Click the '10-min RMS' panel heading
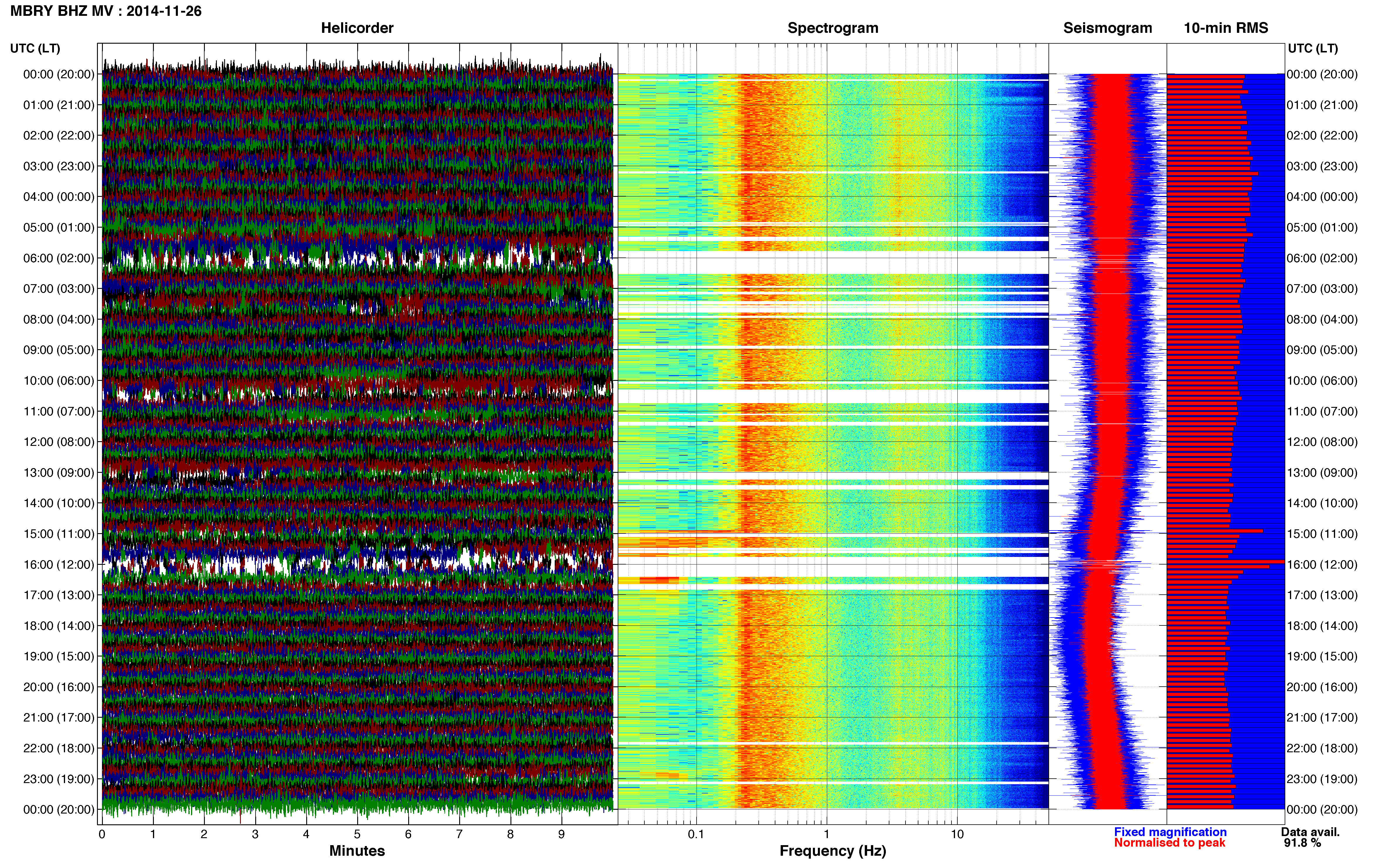This screenshot has height=868, width=1389. [1225, 28]
